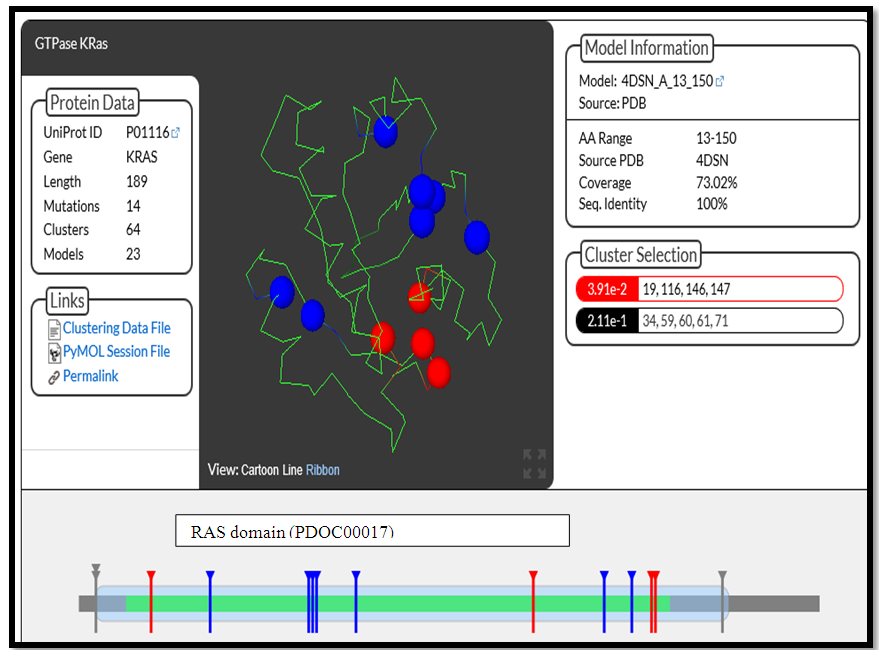
Task: Expand the 3D viewer to fullscreen
Action: click(534, 464)
